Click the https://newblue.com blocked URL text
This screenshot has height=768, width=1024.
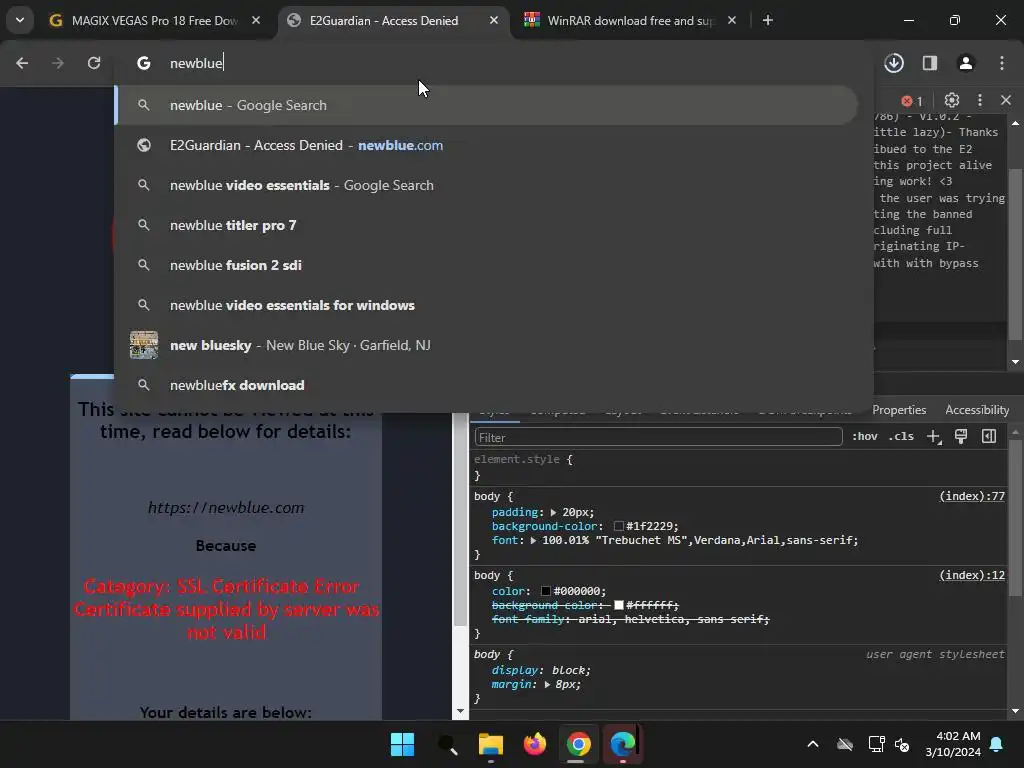click(x=226, y=507)
